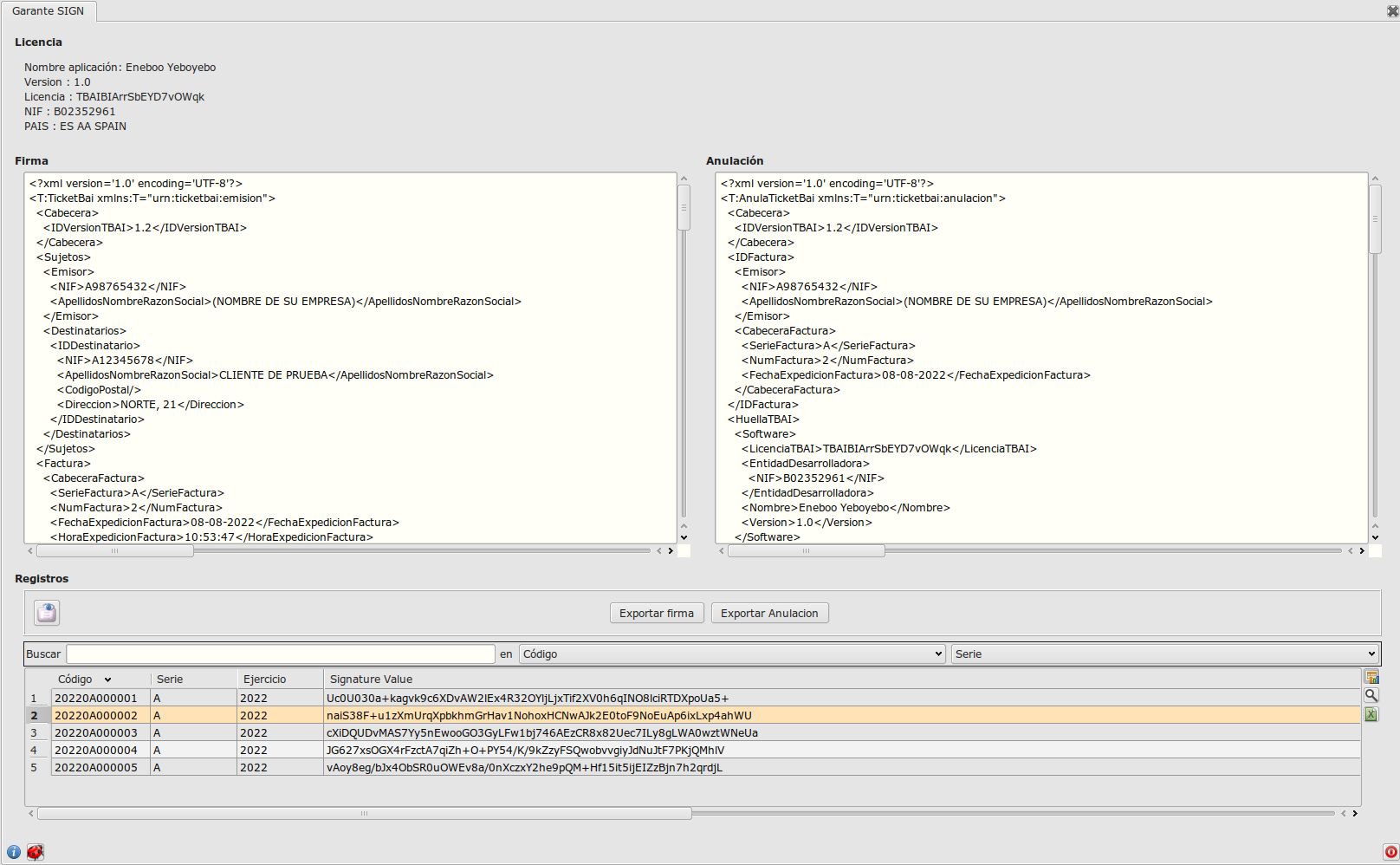
Task: Close the Garante SIGN tab with X icon
Action: pyautogui.click(x=1393, y=11)
